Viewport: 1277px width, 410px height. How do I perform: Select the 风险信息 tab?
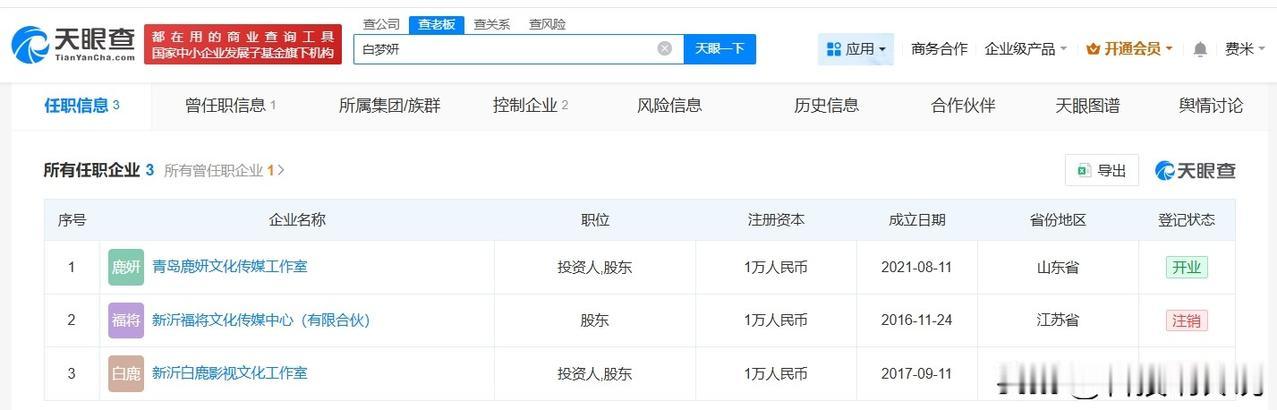(669, 105)
